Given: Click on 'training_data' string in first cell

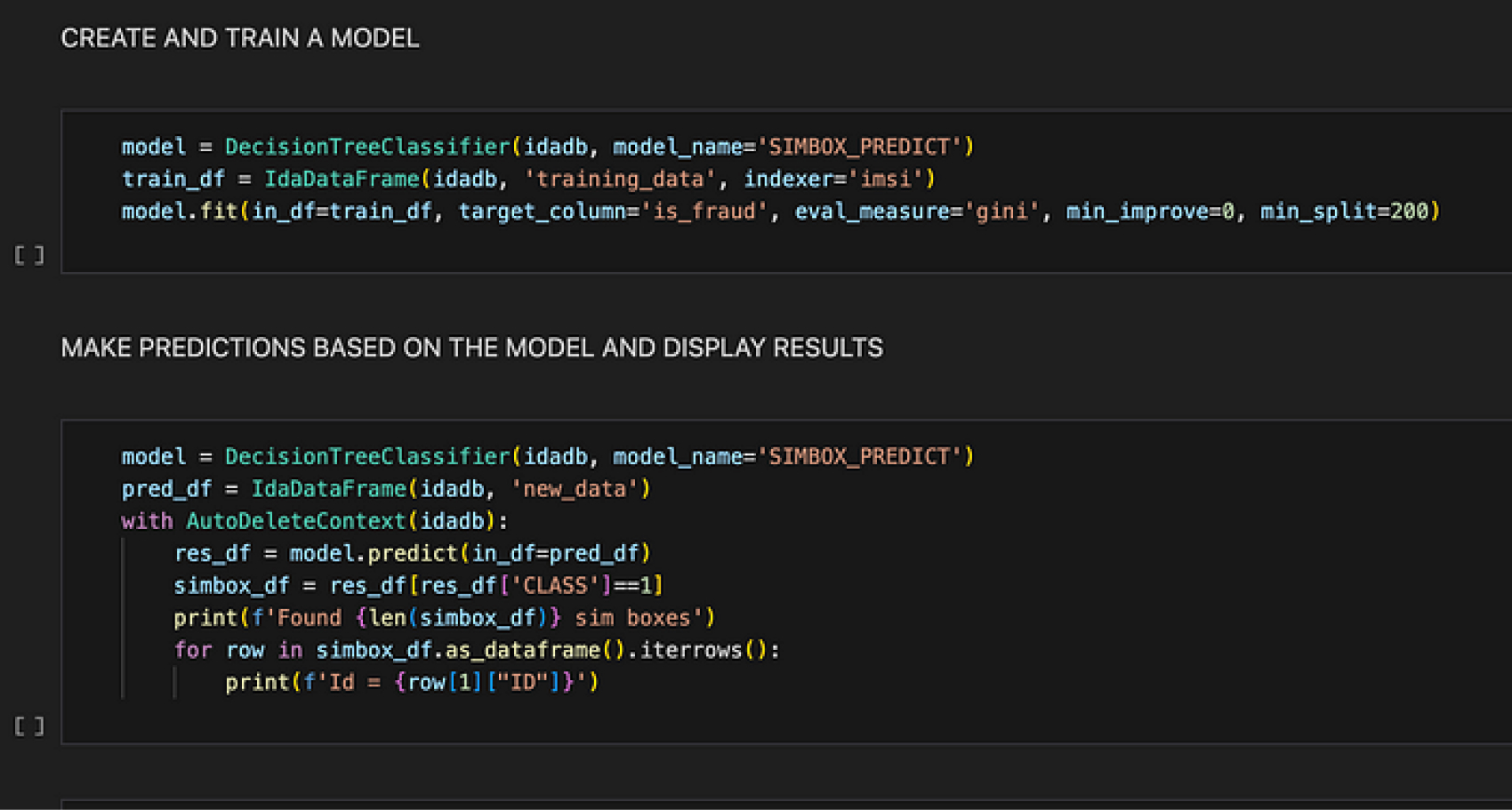Looking at the screenshot, I should pyautogui.click(x=620, y=180).
